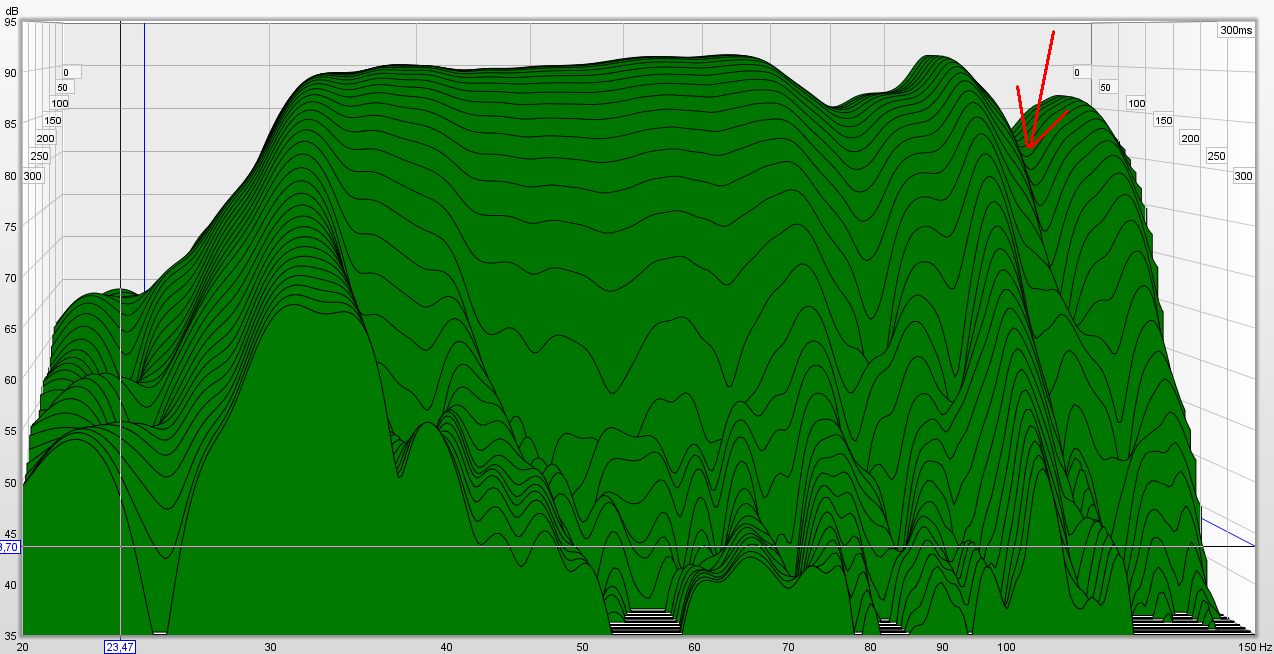Screen dimensions: 1274x654
Task: Click the 40 dB level axis label
Action: (11, 585)
